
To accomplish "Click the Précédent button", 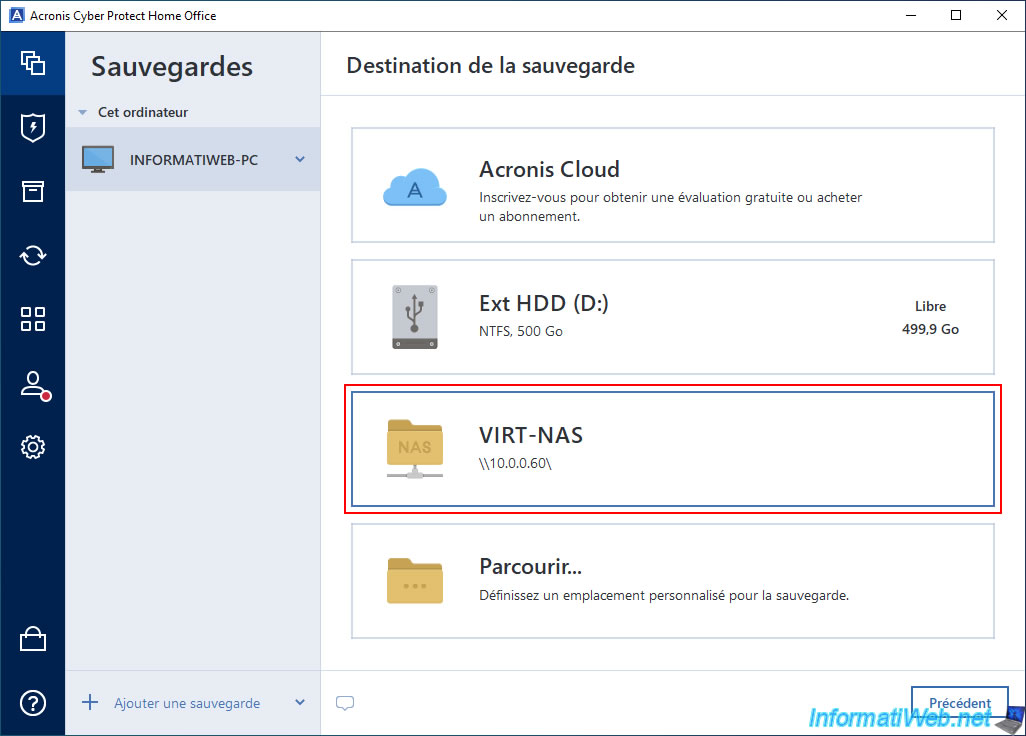I will [960, 703].
